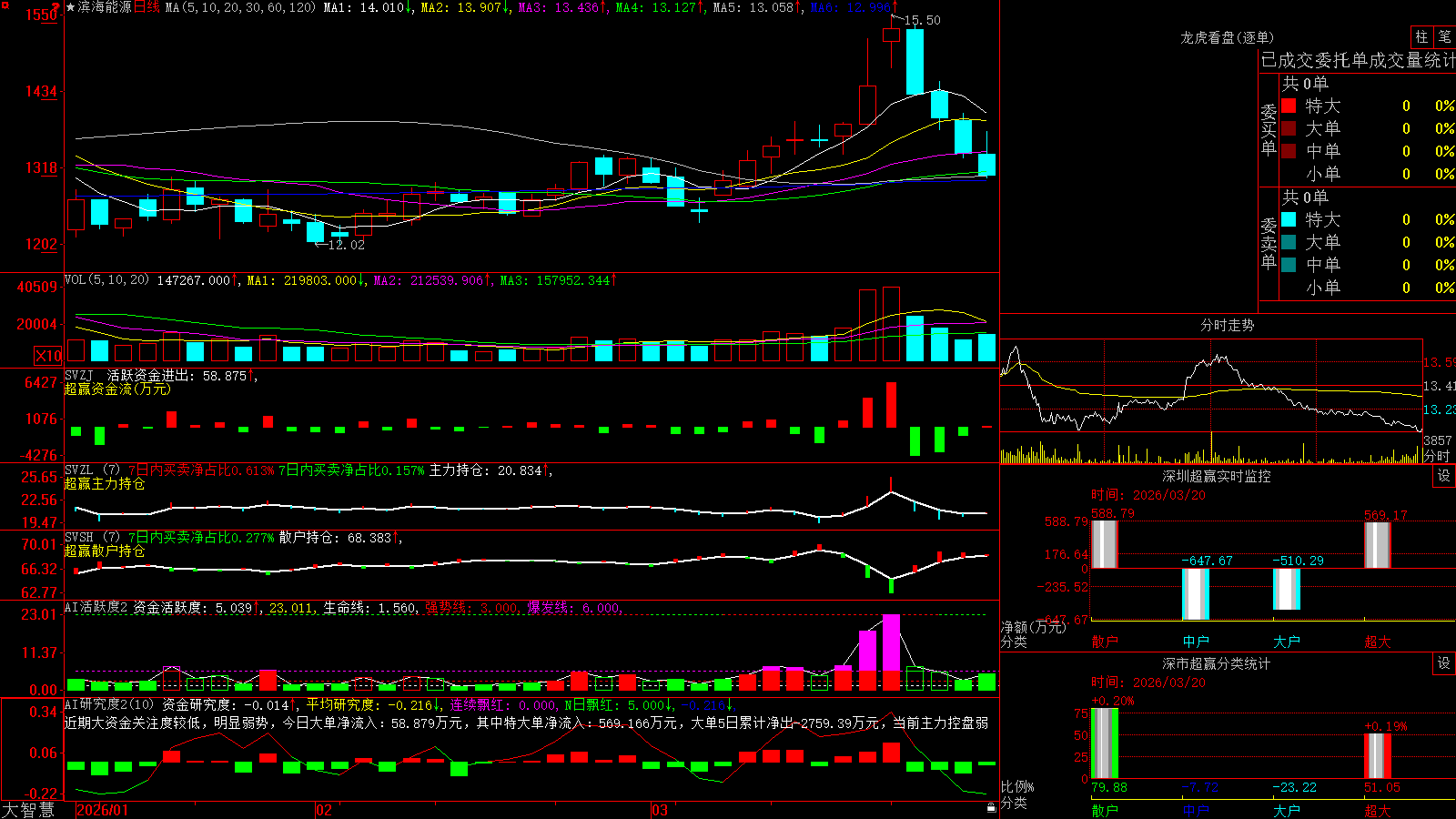1456x819 pixels.
Task: Click the star icon beside 滨海能源
Action: click(x=71, y=7)
